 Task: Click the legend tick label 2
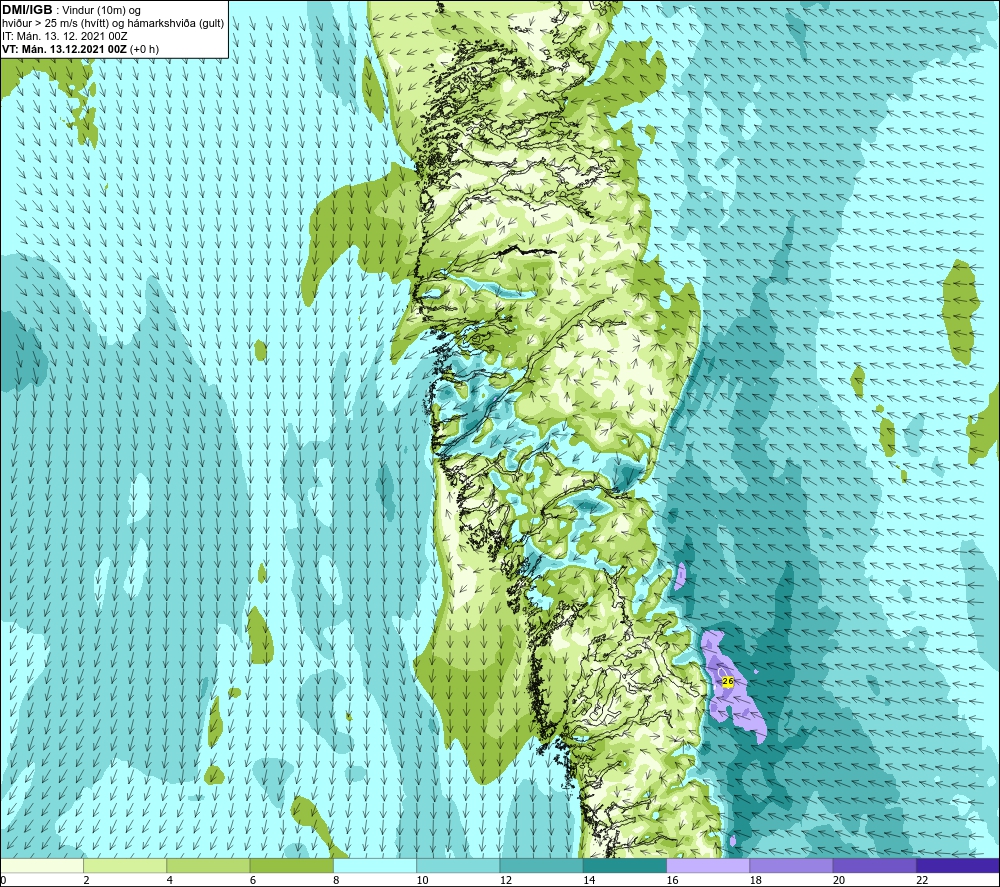pos(86,880)
